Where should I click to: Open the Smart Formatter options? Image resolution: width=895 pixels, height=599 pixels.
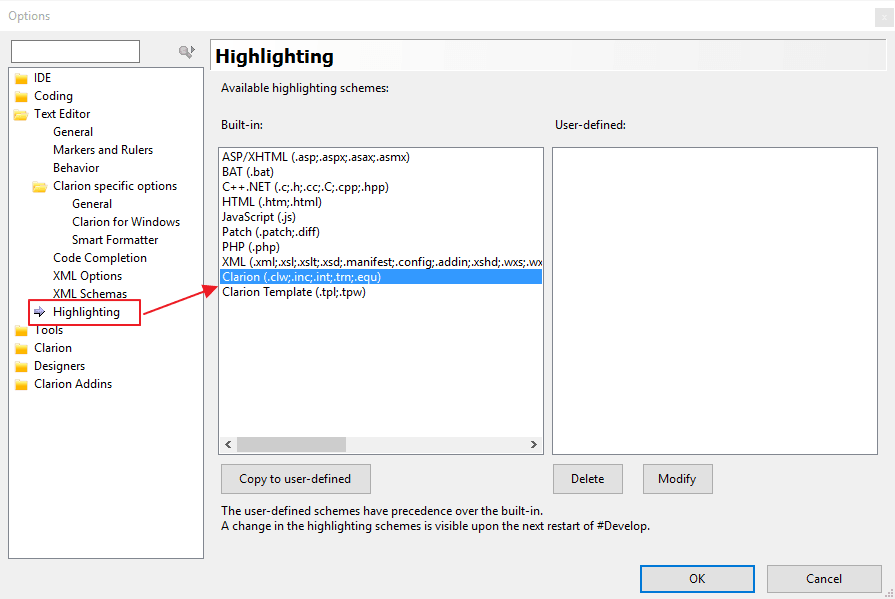click(x=115, y=240)
